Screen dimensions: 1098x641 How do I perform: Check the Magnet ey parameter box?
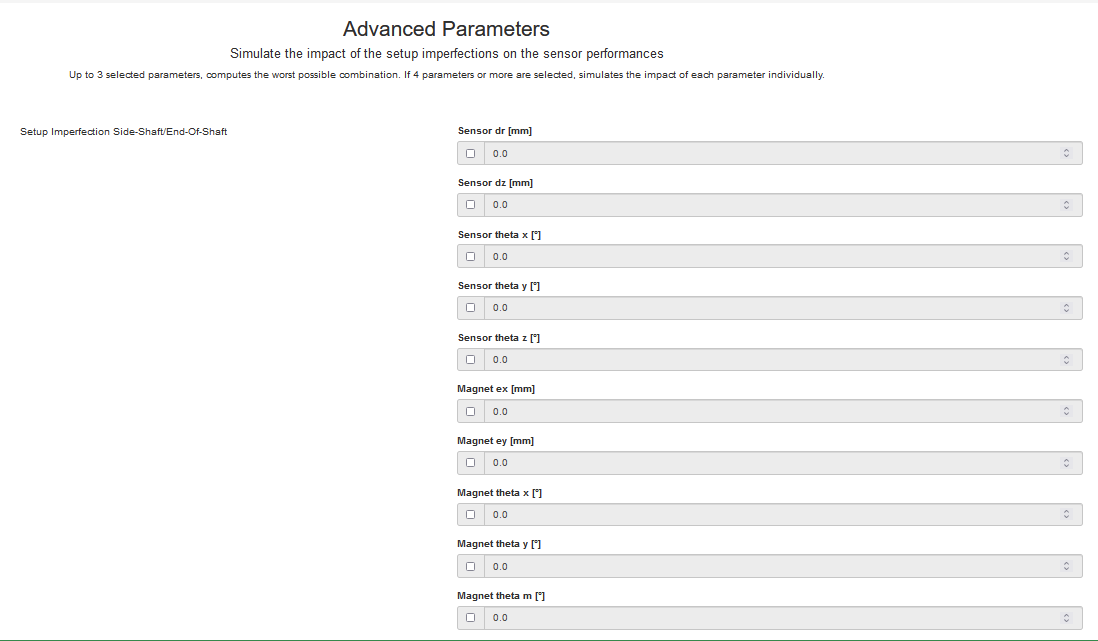point(471,462)
